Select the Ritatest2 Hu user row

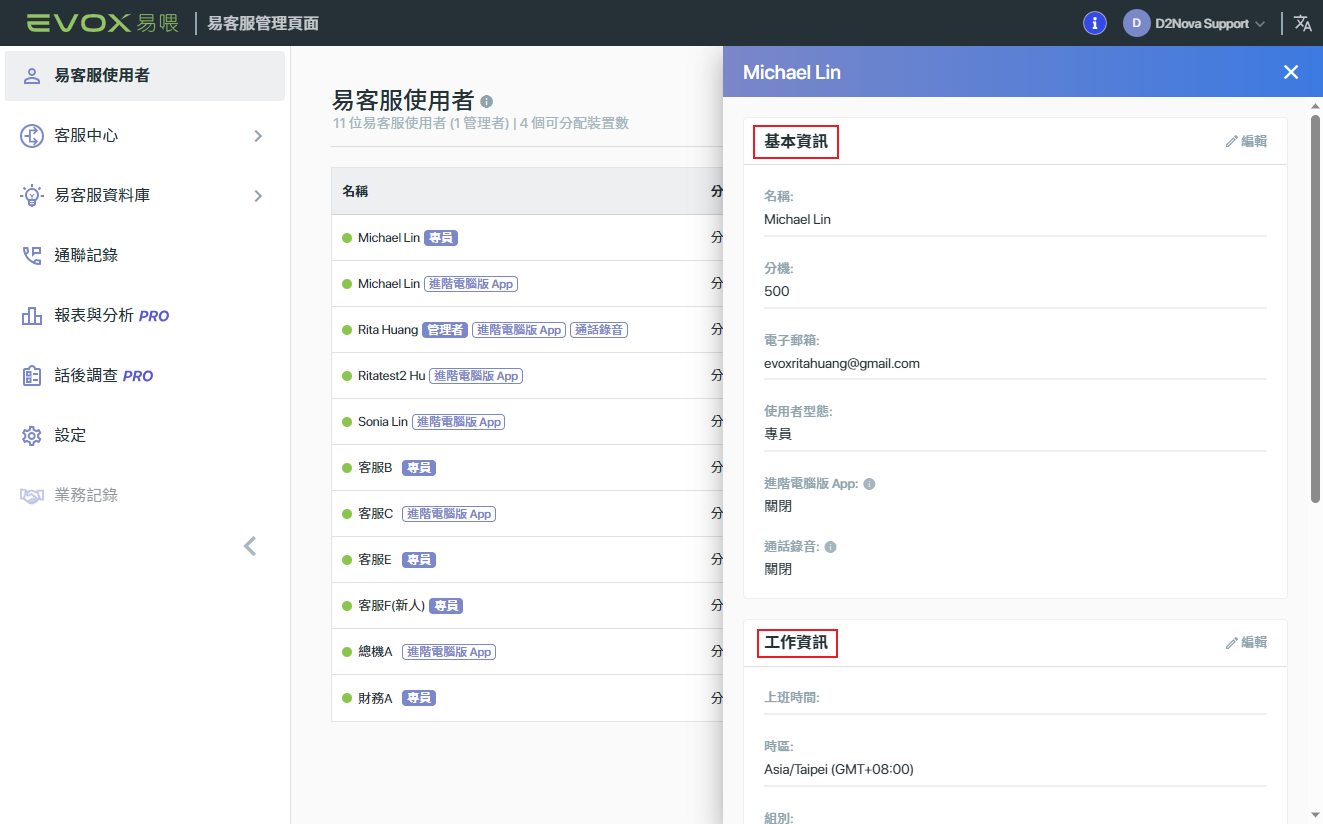click(527, 376)
